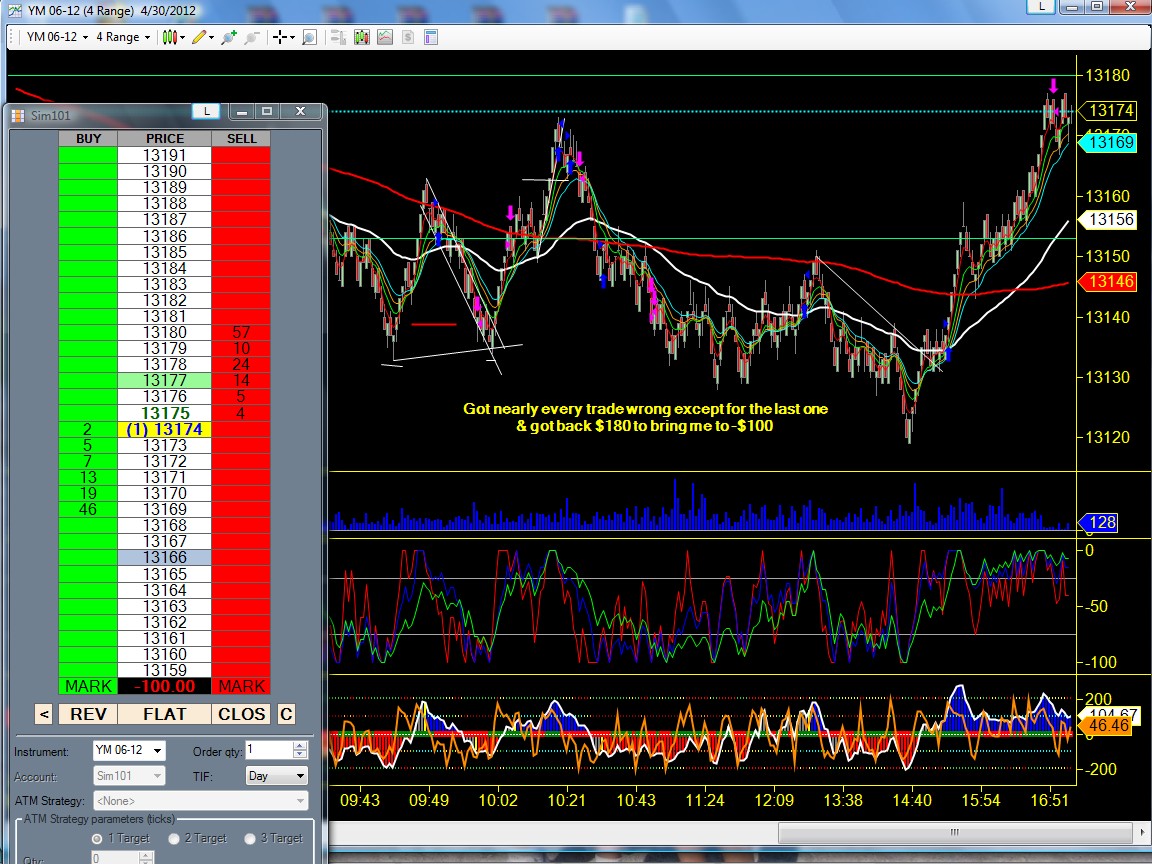Select the drawing tools pencil icon
Screen dimensions: 1152x864
[x=198, y=37]
